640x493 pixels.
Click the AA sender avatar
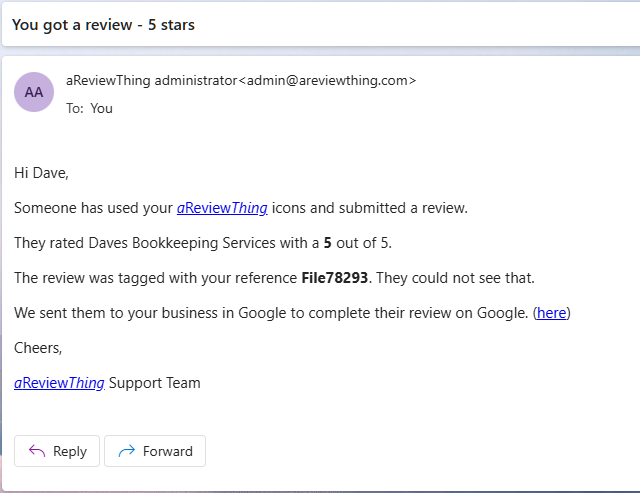[34, 92]
